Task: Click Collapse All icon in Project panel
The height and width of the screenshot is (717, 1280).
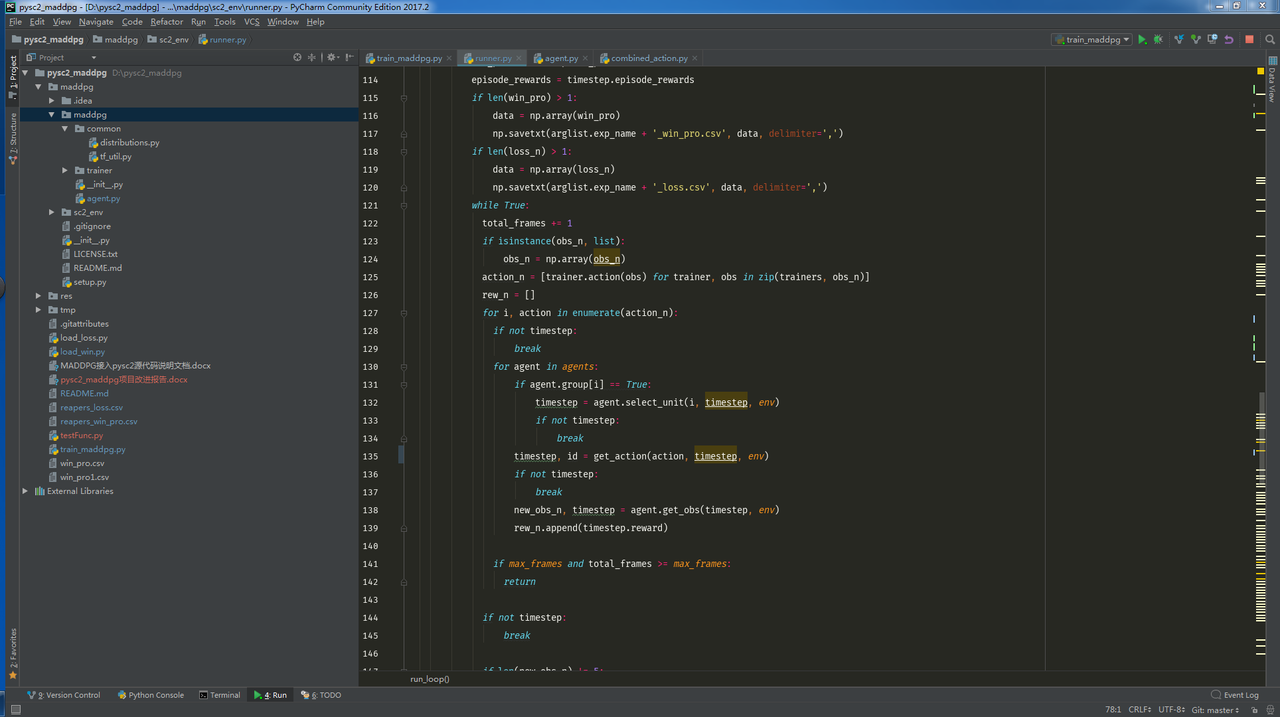Action: (312, 57)
